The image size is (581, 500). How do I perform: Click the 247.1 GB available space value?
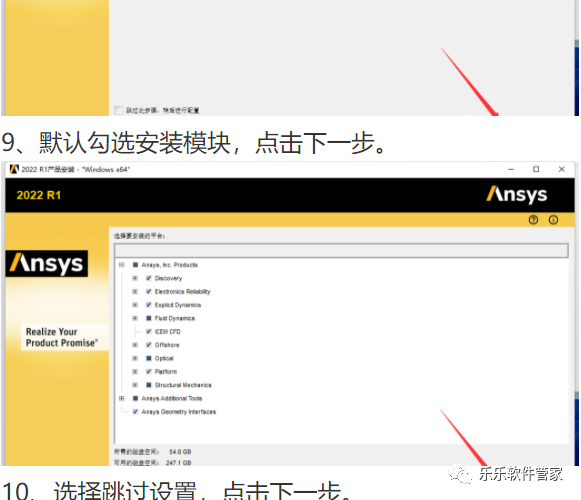(179, 463)
